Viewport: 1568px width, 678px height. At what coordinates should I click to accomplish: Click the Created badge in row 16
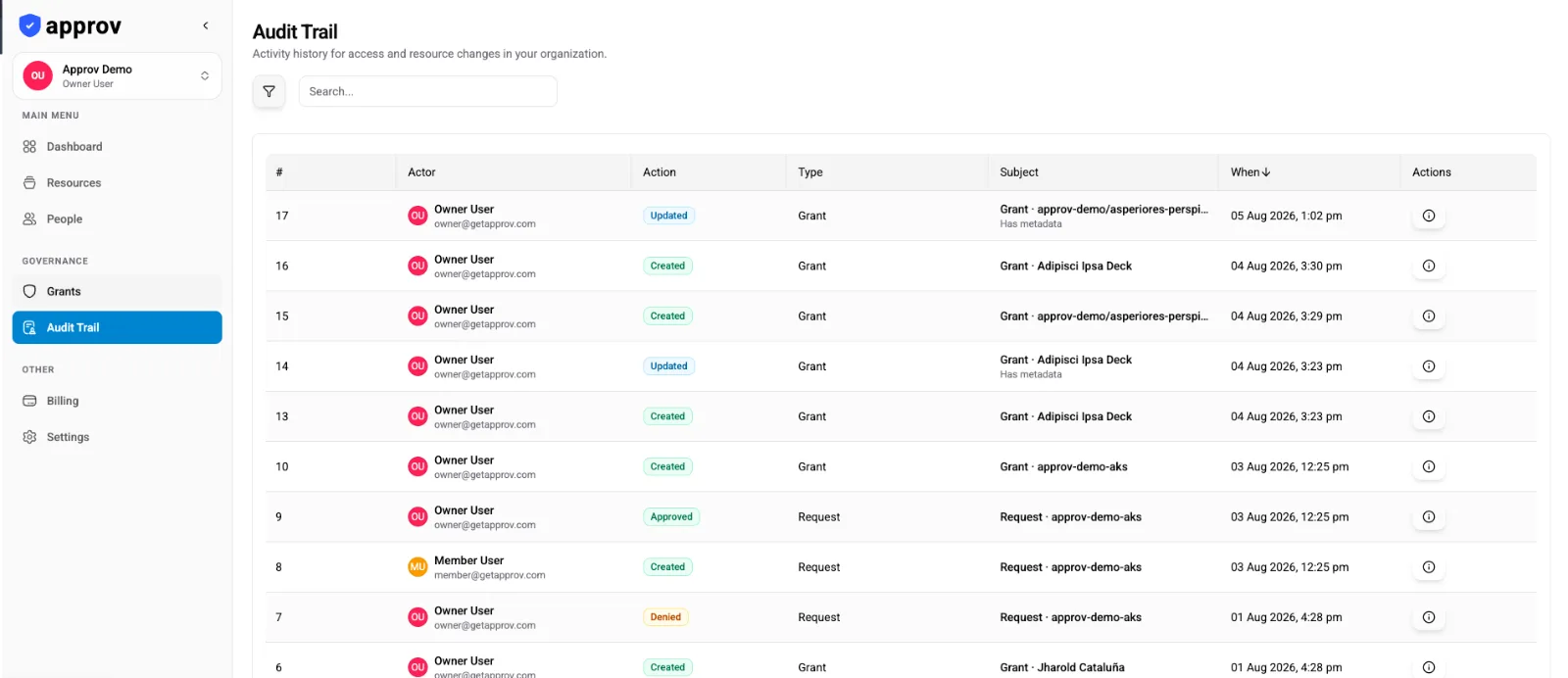click(x=668, y=266)
